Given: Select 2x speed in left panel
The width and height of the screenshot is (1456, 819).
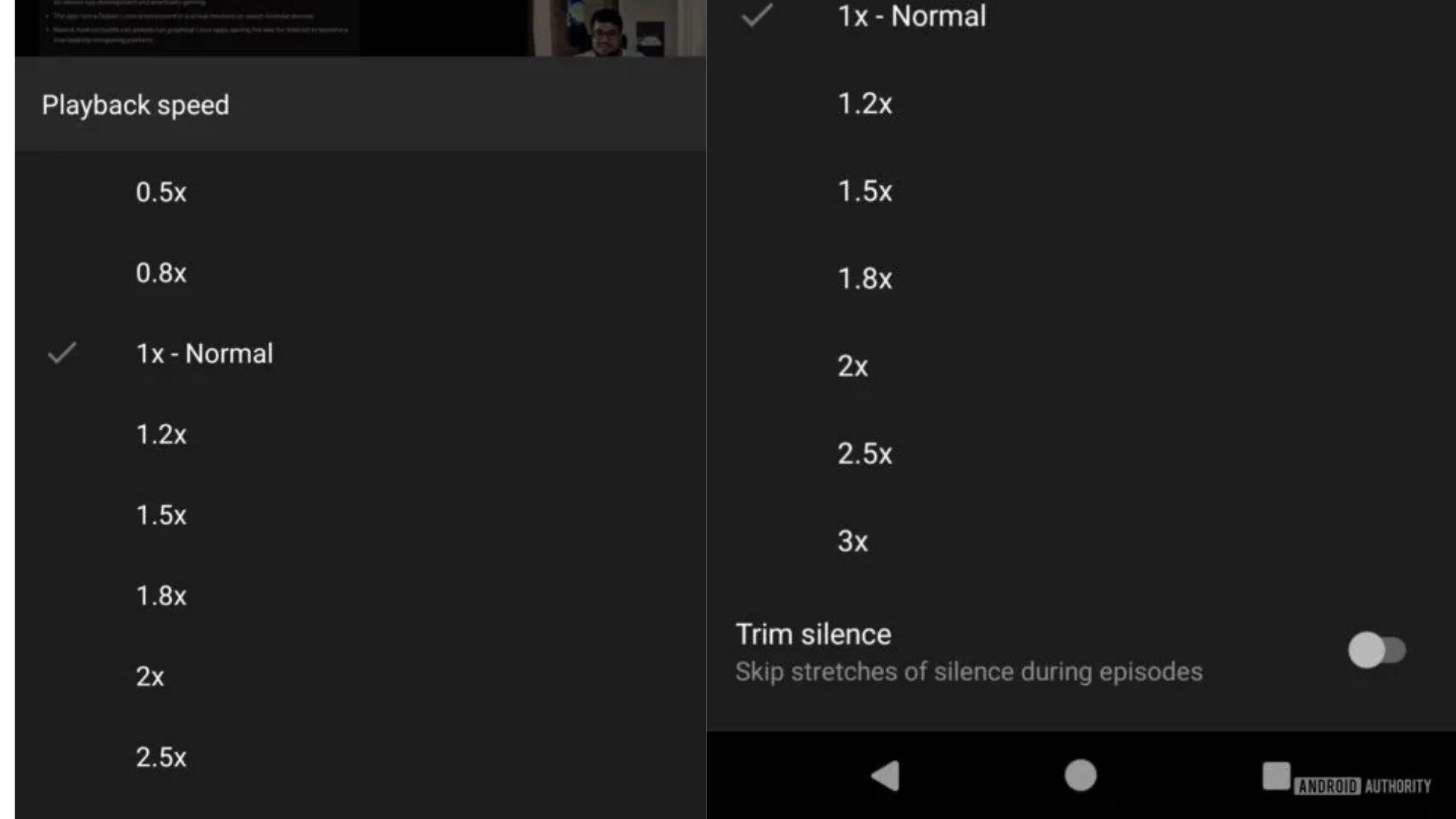Looking at the screenshot, I should 150,676.
